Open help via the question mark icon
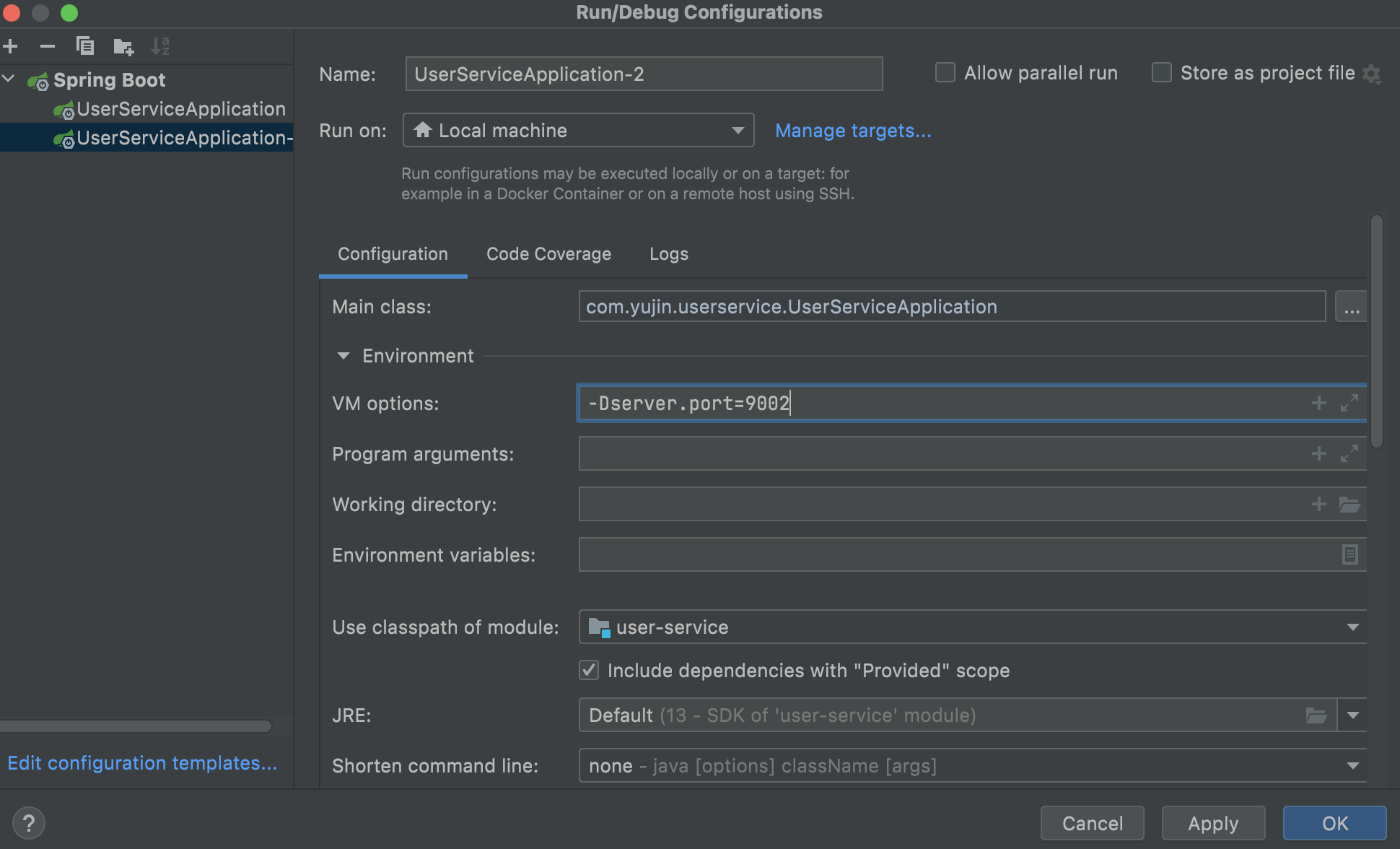 (x=29, y=822)
